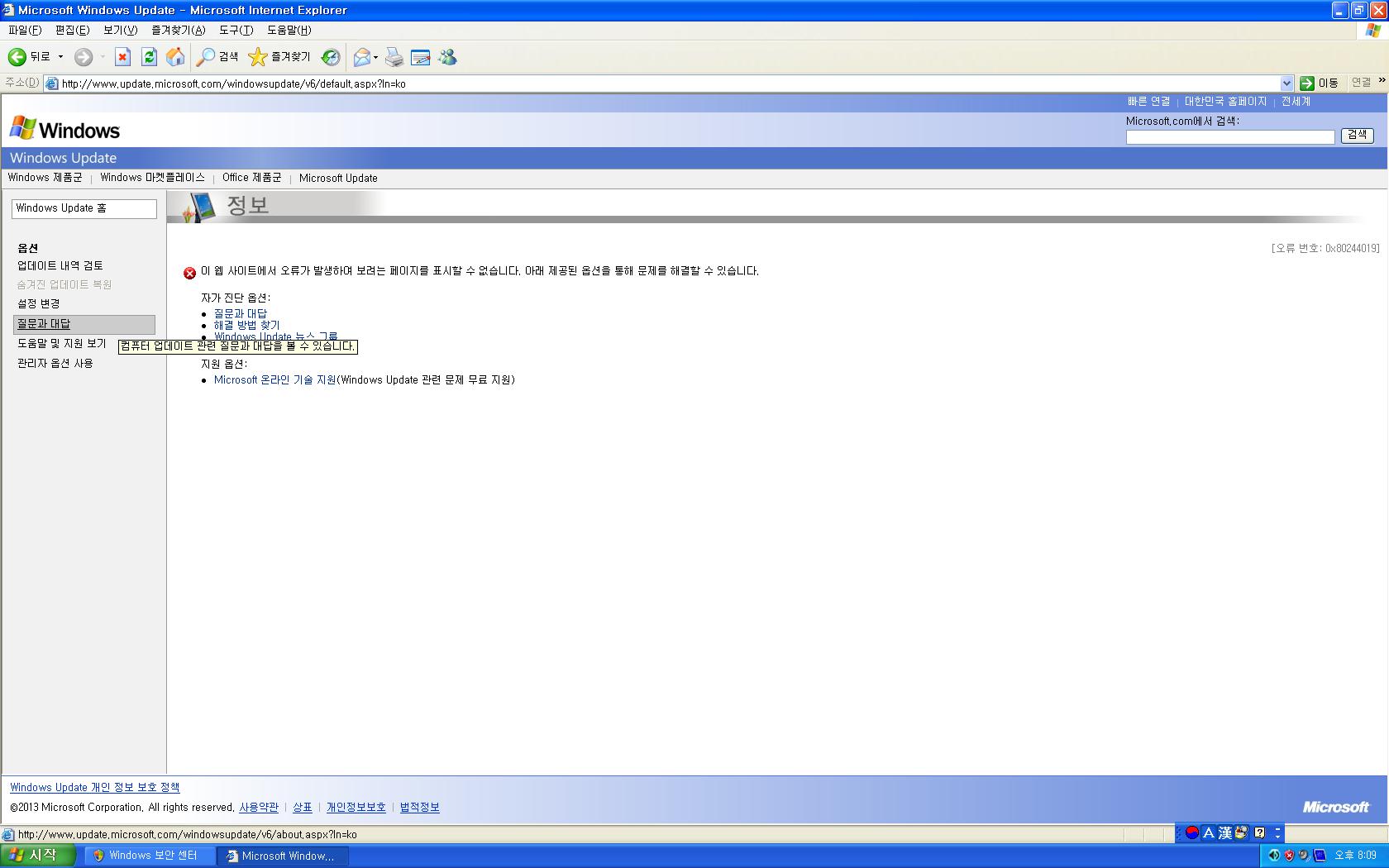Open the 즐겨찾기(A) menu
The height and width of the screenshot is (868, 1389).
(178, 30)
